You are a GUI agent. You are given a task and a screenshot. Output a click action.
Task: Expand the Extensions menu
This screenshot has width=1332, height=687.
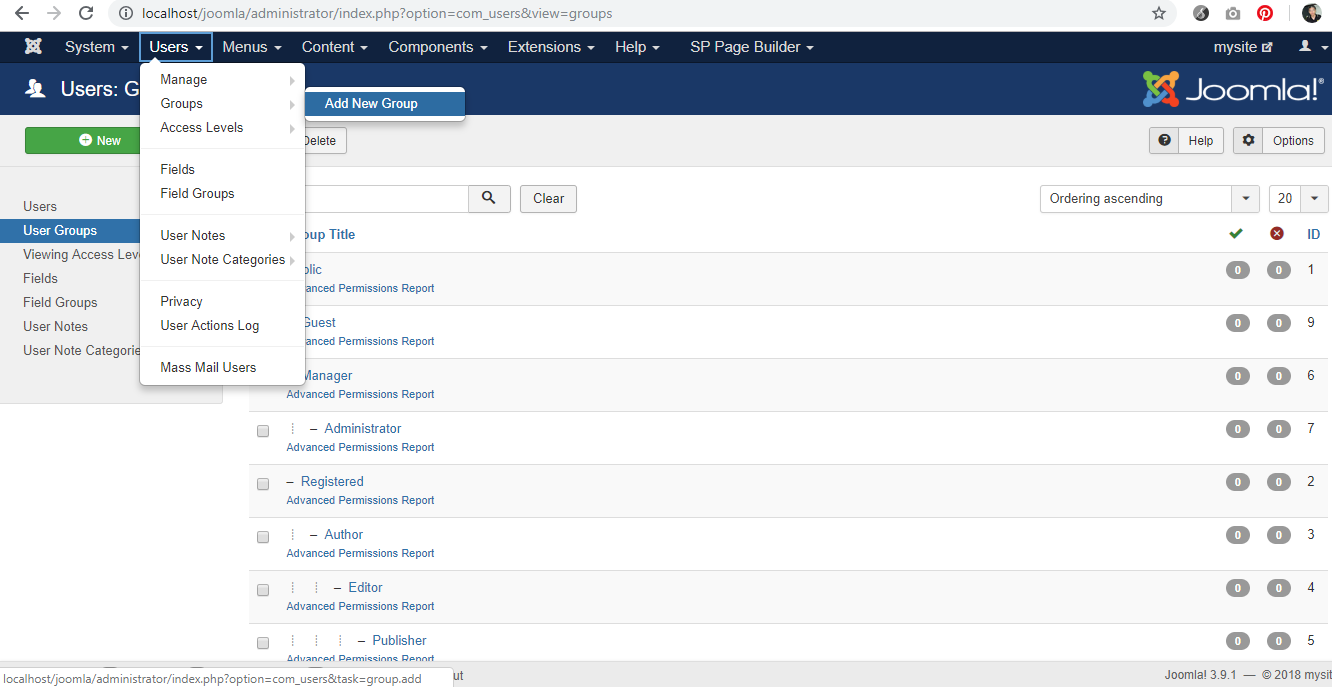coord(550,47)
